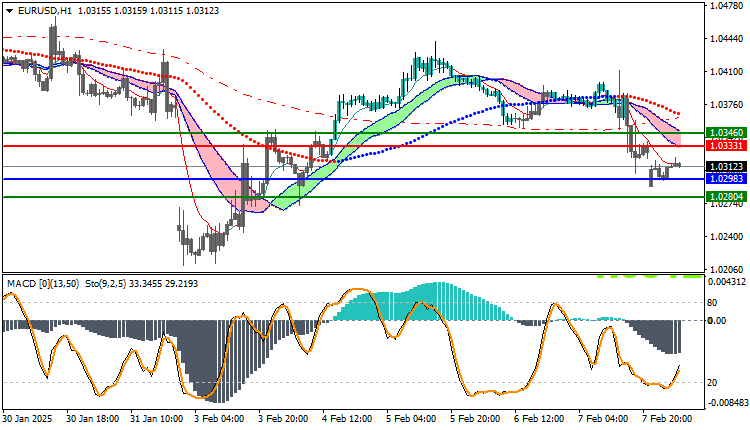This screenshot has width=750, height=430.
Task: Click the 5 Feb 20:00 time axis label
Action: tap(475, 419)
